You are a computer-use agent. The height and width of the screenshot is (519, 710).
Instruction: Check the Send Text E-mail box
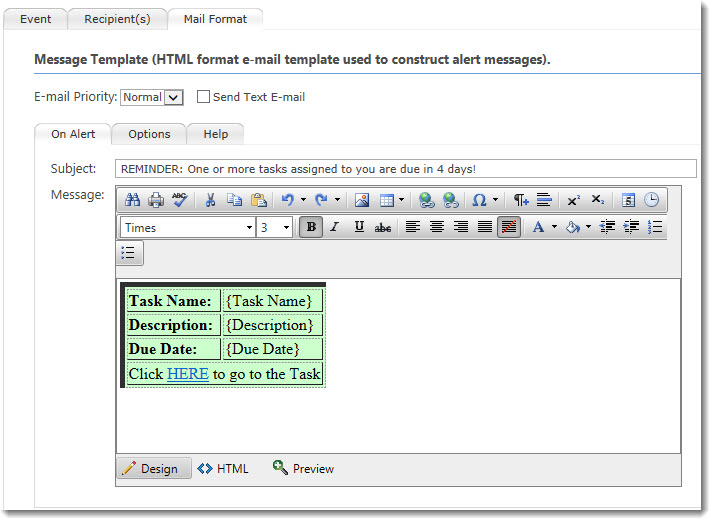pyautogui.click(x=203, y=97)
